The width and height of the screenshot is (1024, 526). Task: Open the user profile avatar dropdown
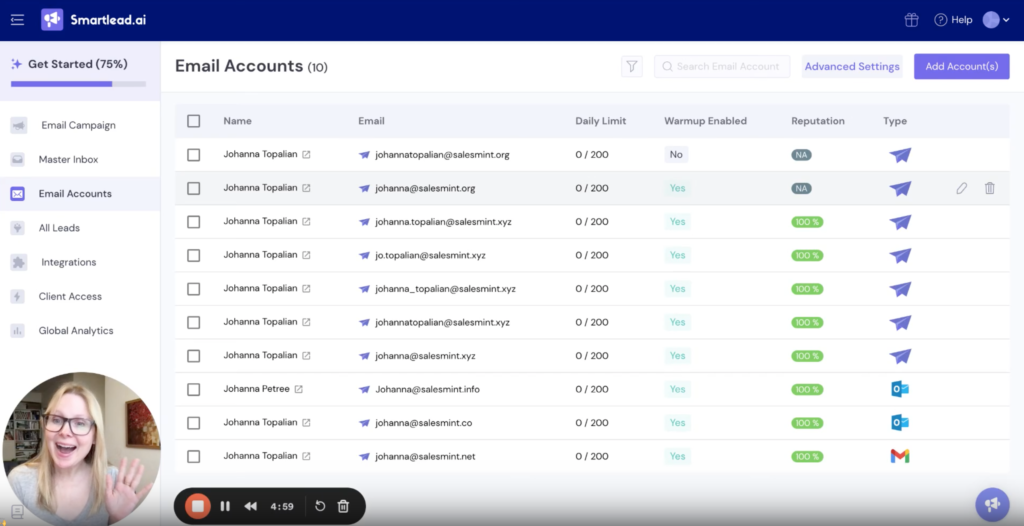pos(996,20)
